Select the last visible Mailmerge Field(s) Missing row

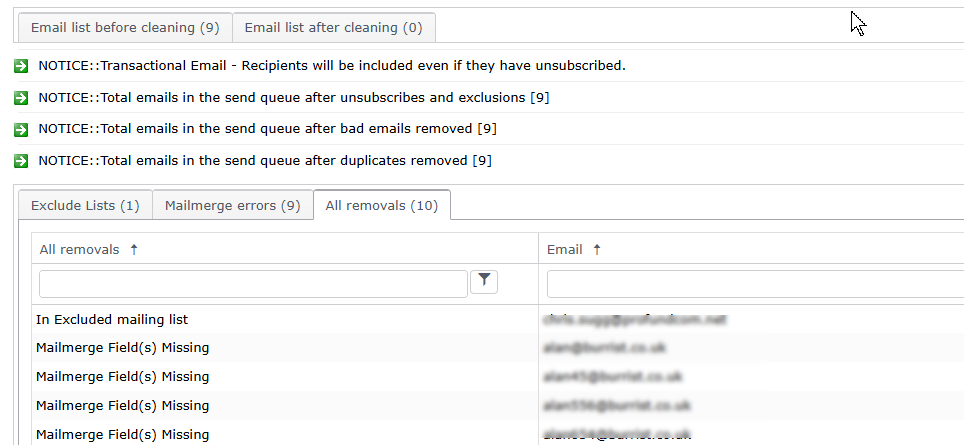coord(122,434)
